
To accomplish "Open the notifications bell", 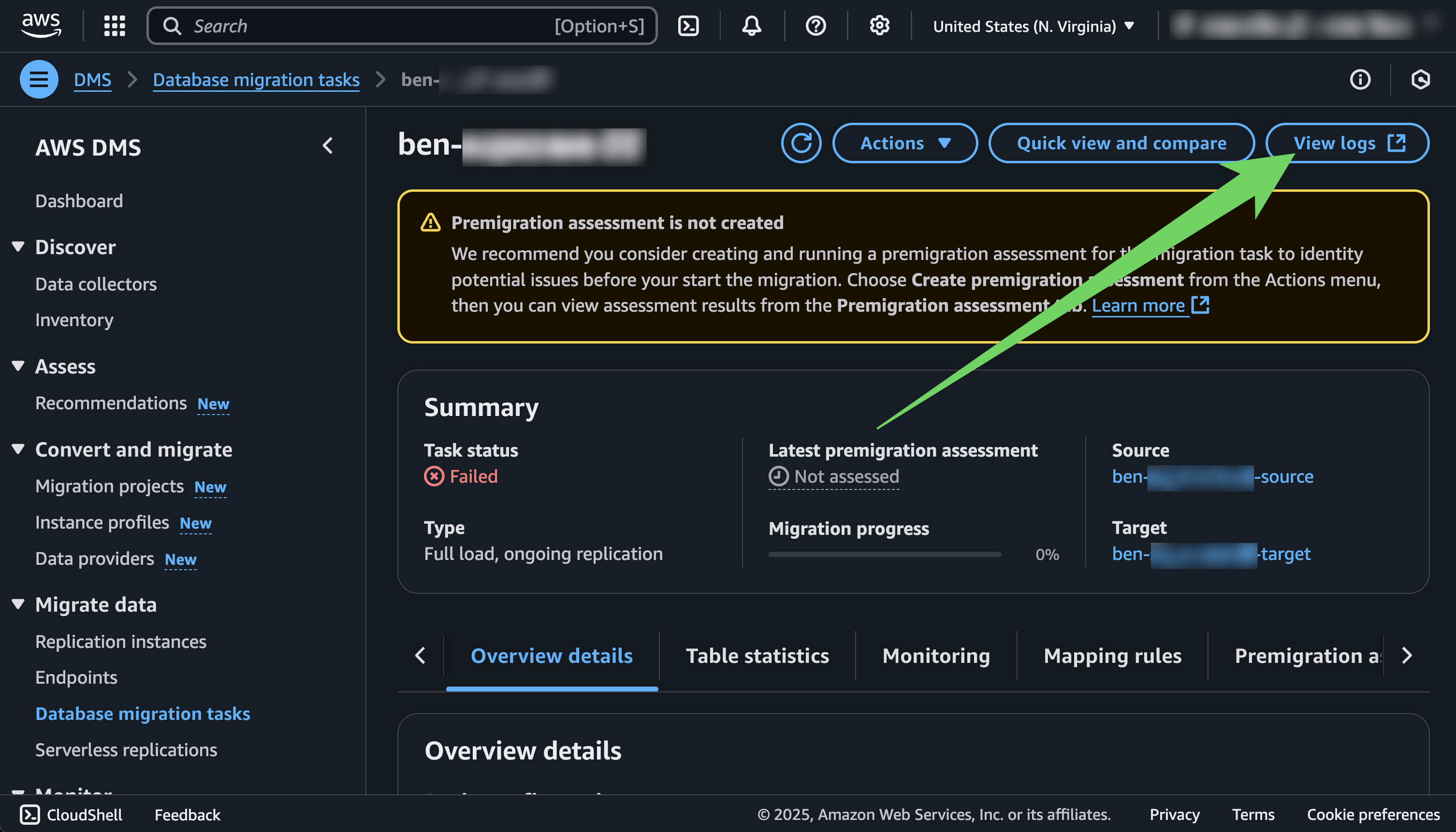I will coord(751,26).
